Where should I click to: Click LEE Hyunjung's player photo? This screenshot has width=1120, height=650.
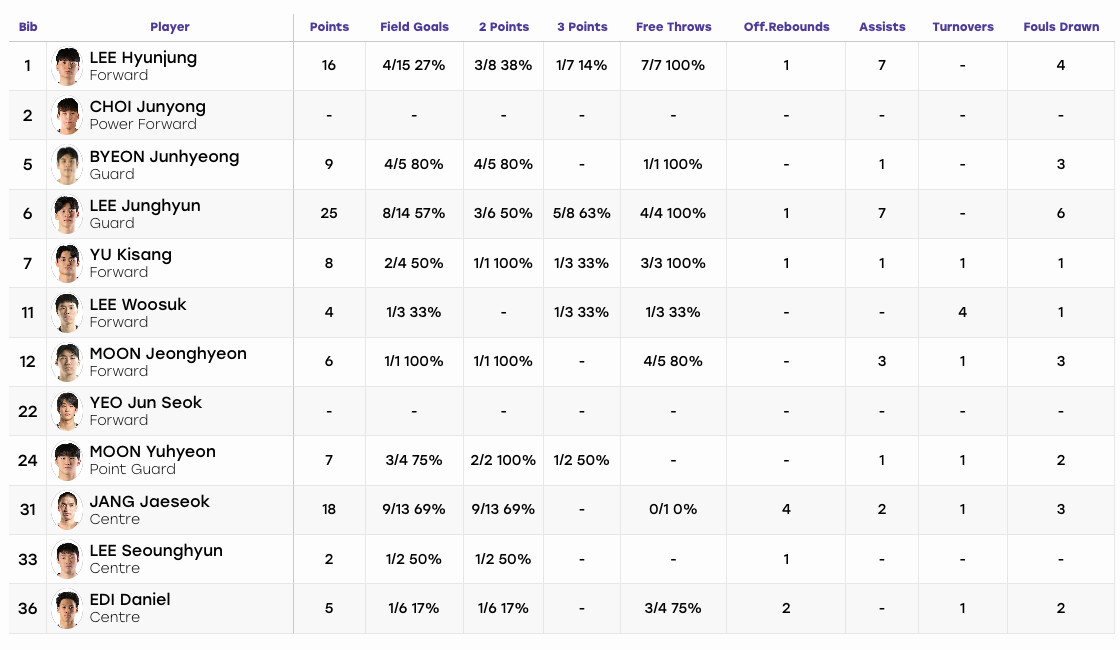67,66
